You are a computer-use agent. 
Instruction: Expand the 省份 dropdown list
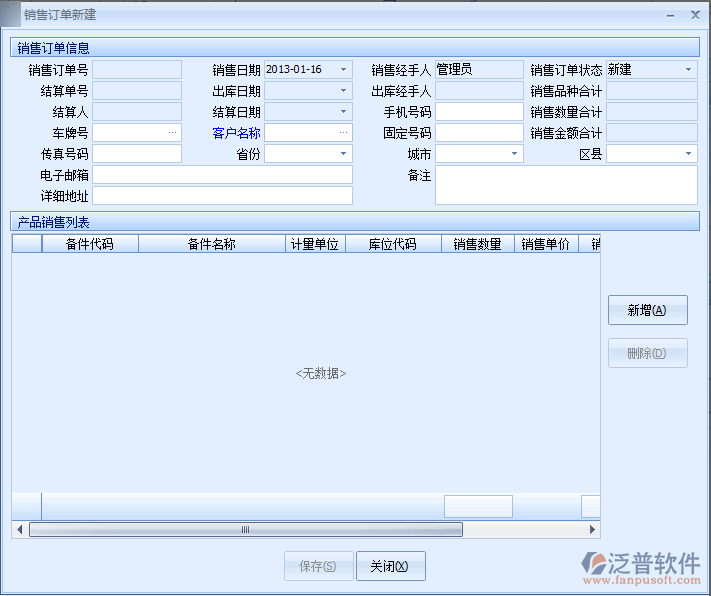point(343,154)
